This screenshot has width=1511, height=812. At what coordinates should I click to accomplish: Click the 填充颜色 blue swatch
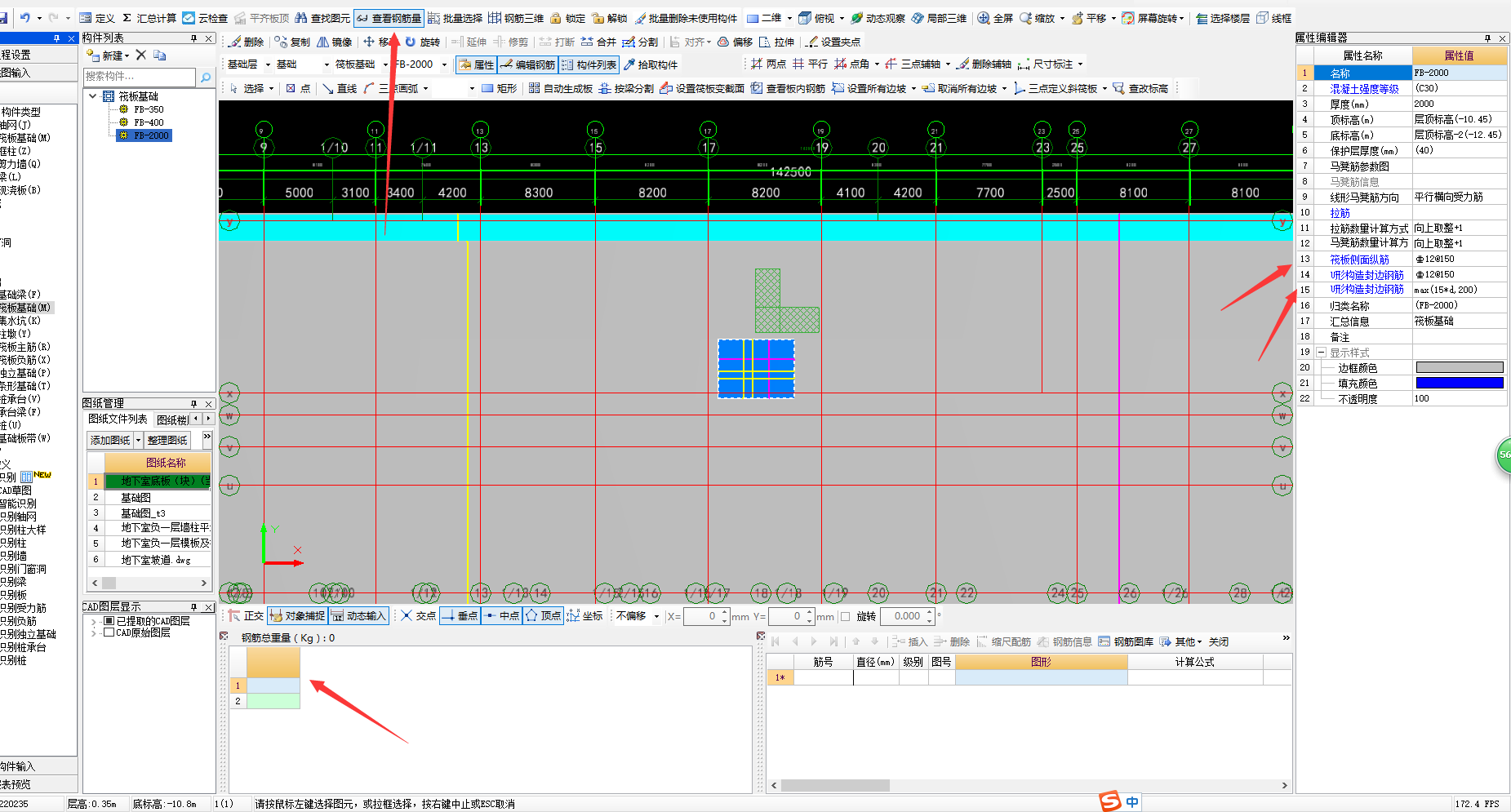(x=1459, y=384)
